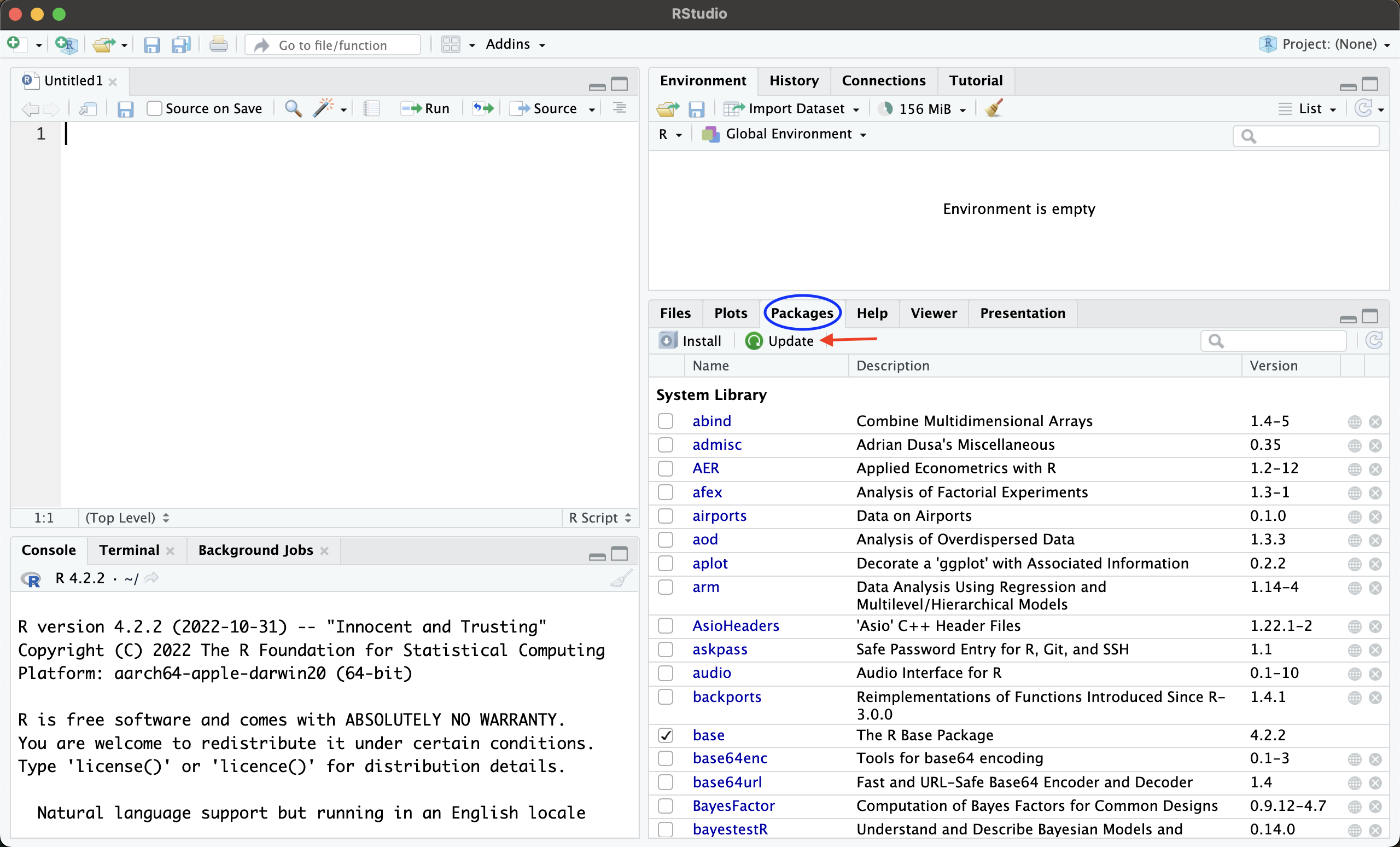Viewport: 1400px width, 847px height.
Task: Open the AsioHeaders package link
Action: tap(735, 626)
